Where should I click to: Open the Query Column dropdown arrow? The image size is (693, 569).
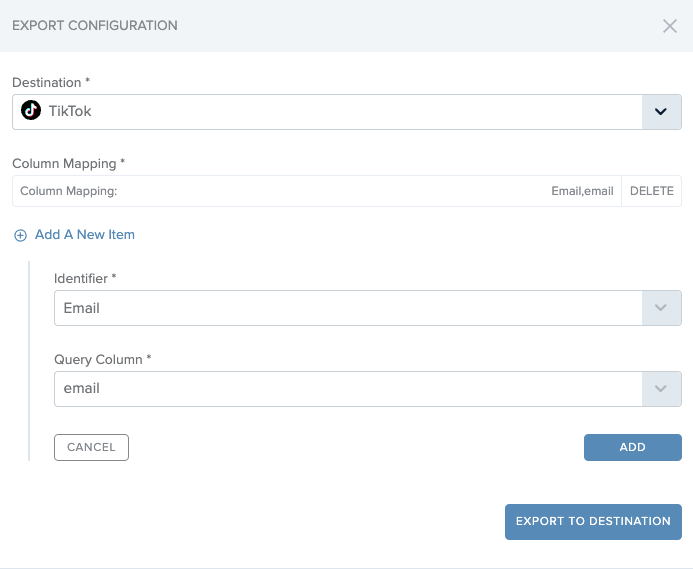tap(661, 389)
